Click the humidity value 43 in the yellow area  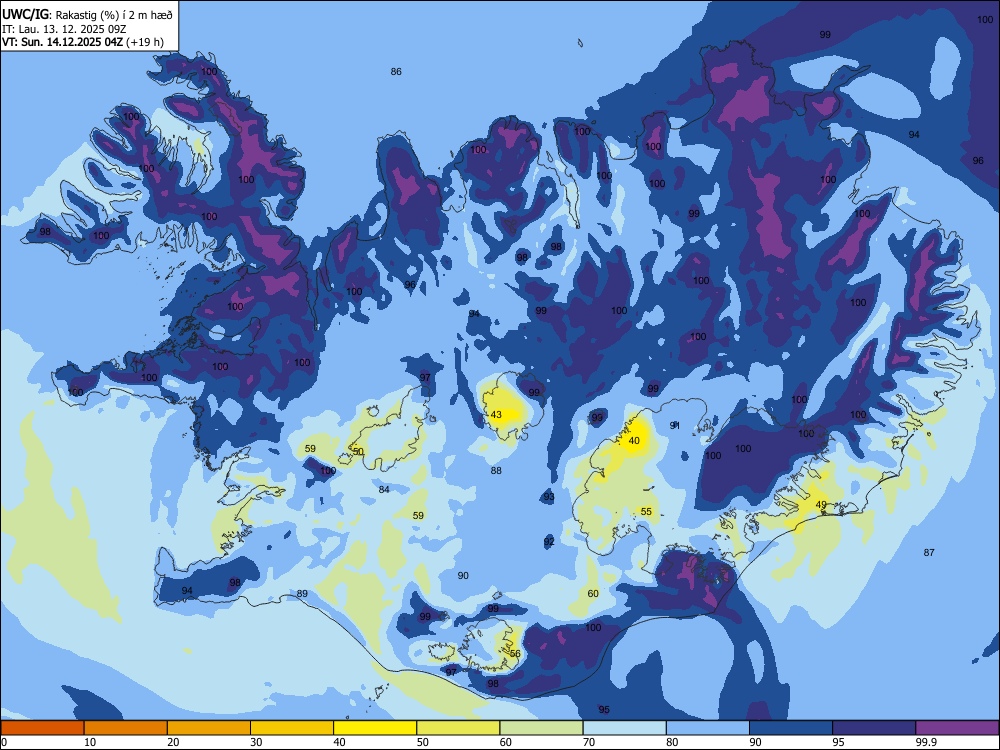[x=496, y=415]
